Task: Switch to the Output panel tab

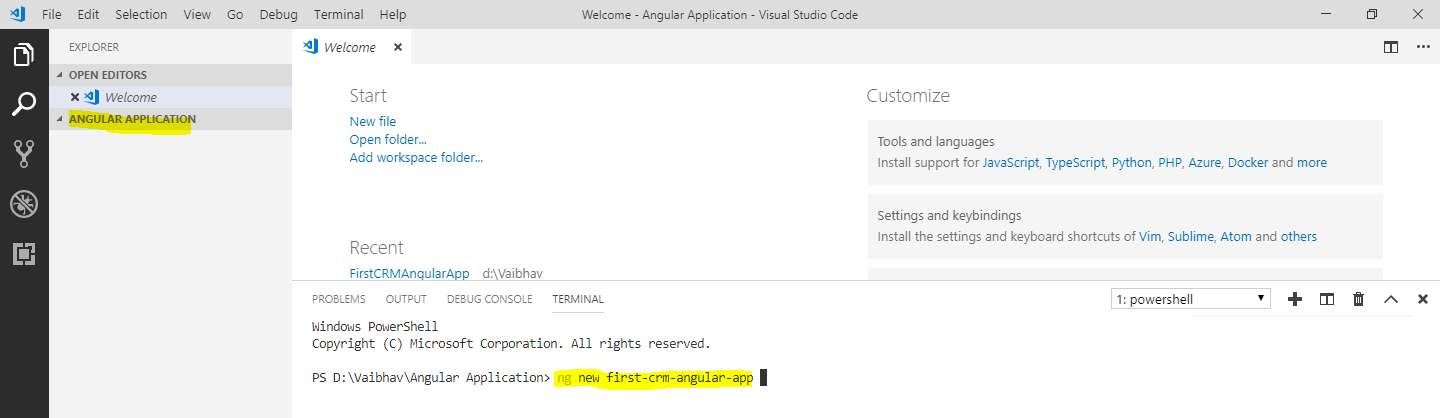Action: [406, 299]
